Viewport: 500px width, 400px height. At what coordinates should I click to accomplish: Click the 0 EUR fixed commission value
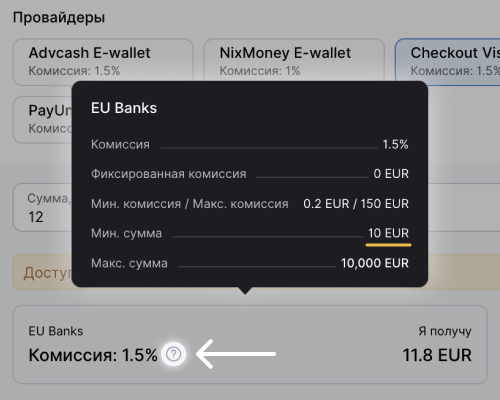[391, 174]
